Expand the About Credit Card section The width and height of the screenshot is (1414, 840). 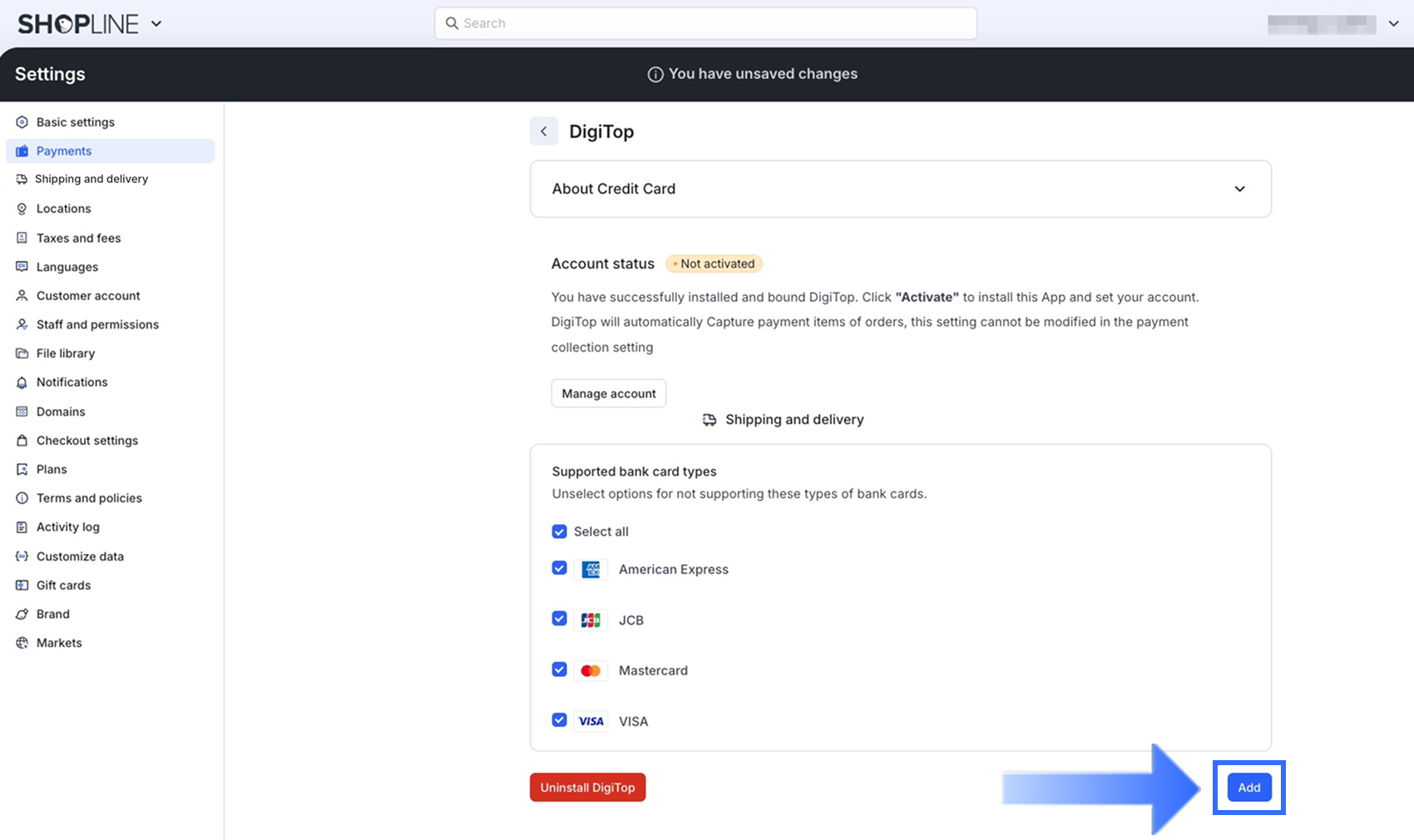point(1239,189)
